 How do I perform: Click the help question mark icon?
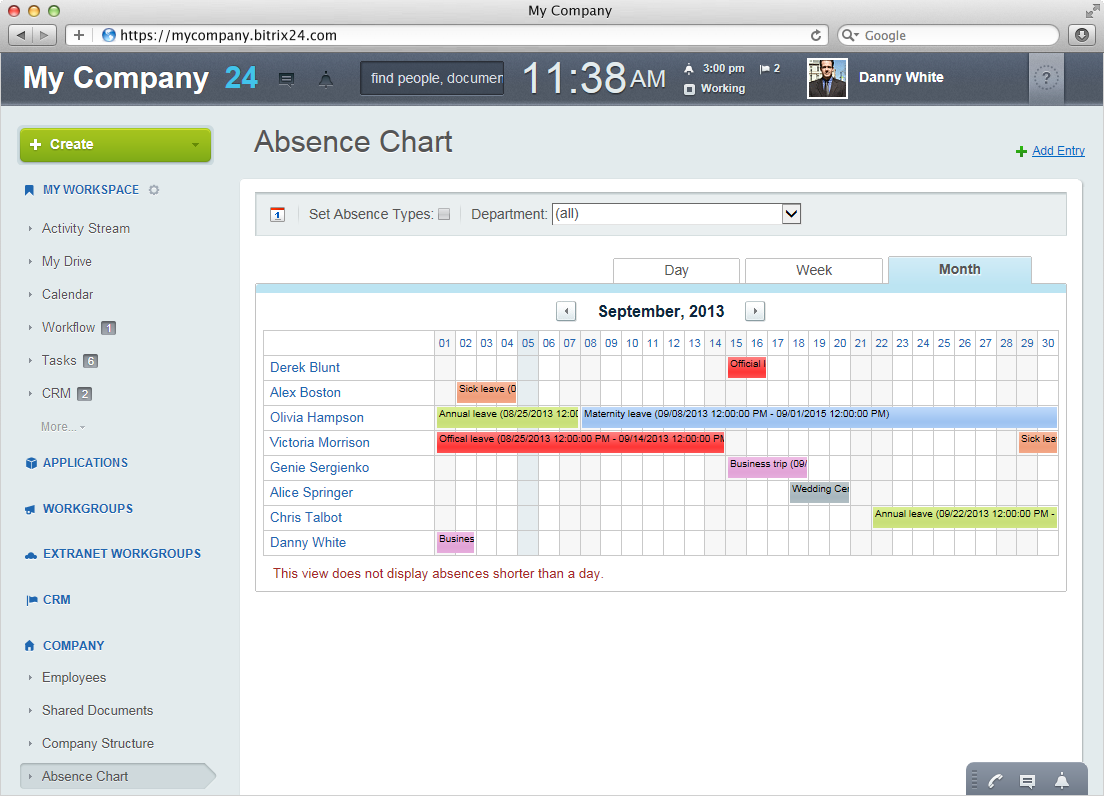point(1046,80)
